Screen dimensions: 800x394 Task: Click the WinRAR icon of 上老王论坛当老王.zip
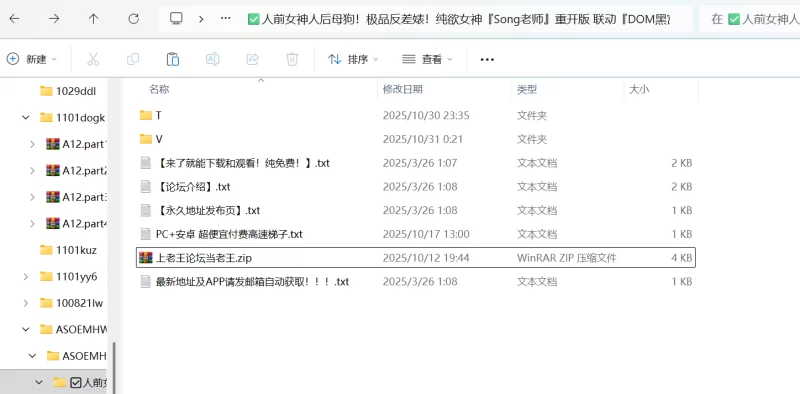146,258
